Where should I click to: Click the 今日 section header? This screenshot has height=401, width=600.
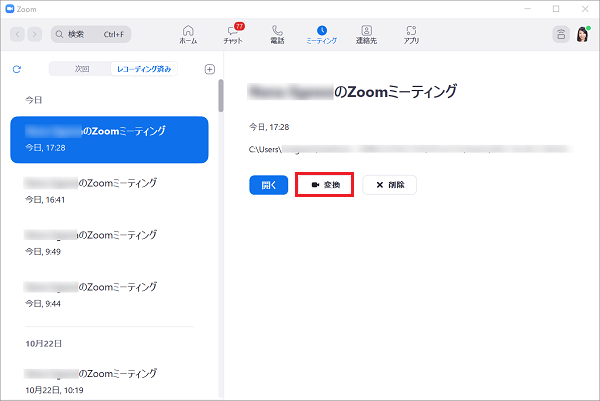point(34,100)
